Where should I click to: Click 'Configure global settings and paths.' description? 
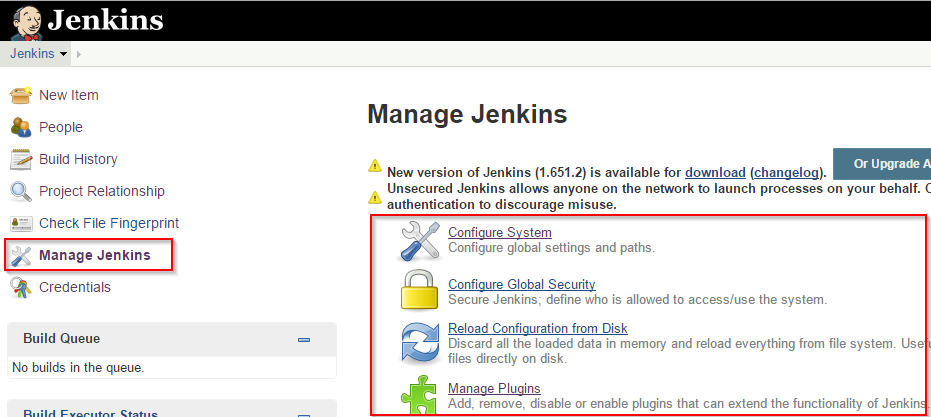[552, 248]
